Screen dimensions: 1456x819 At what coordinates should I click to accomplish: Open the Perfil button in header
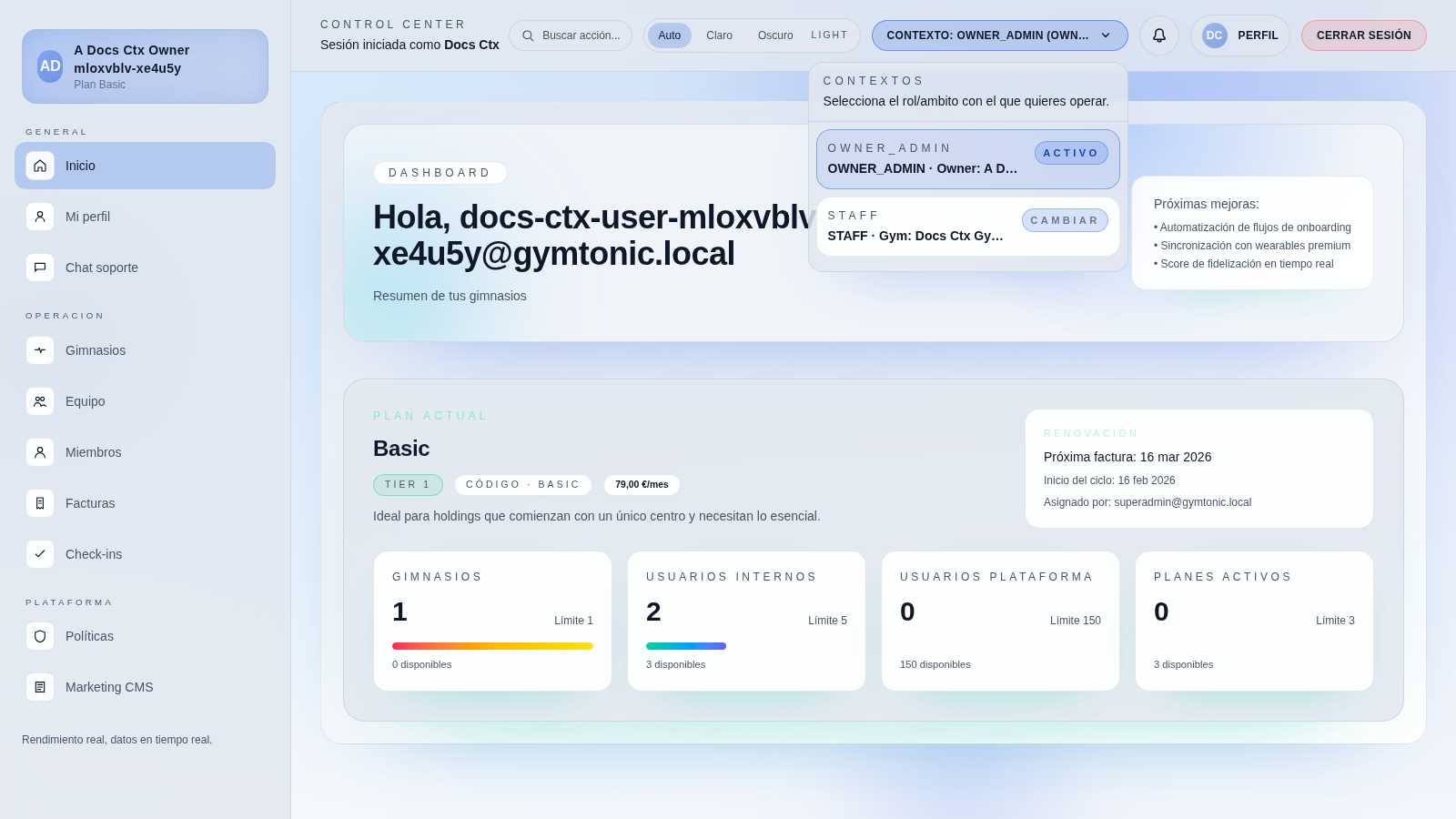pos(1239,35)
